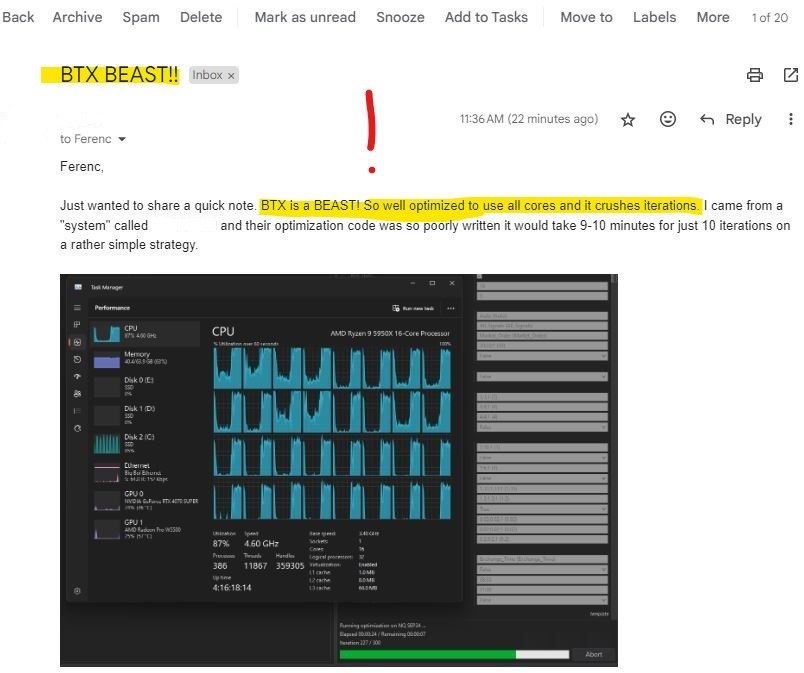The image size is (804, 673).
Task: Select CPU entry in embedded Task Manager sidebar
Action: (145, 333)
